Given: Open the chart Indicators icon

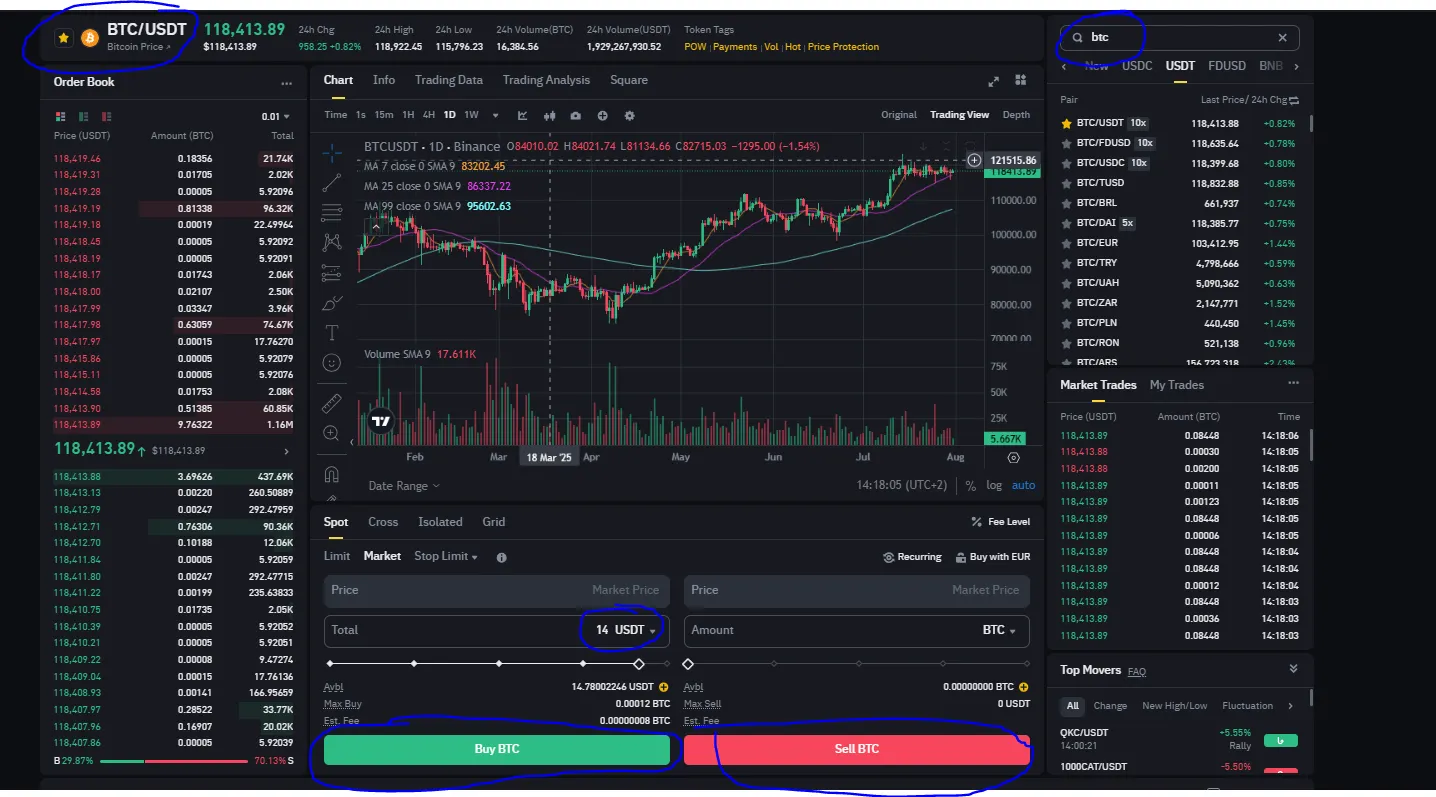Looking at the screenshot, I should click(523, 115).
